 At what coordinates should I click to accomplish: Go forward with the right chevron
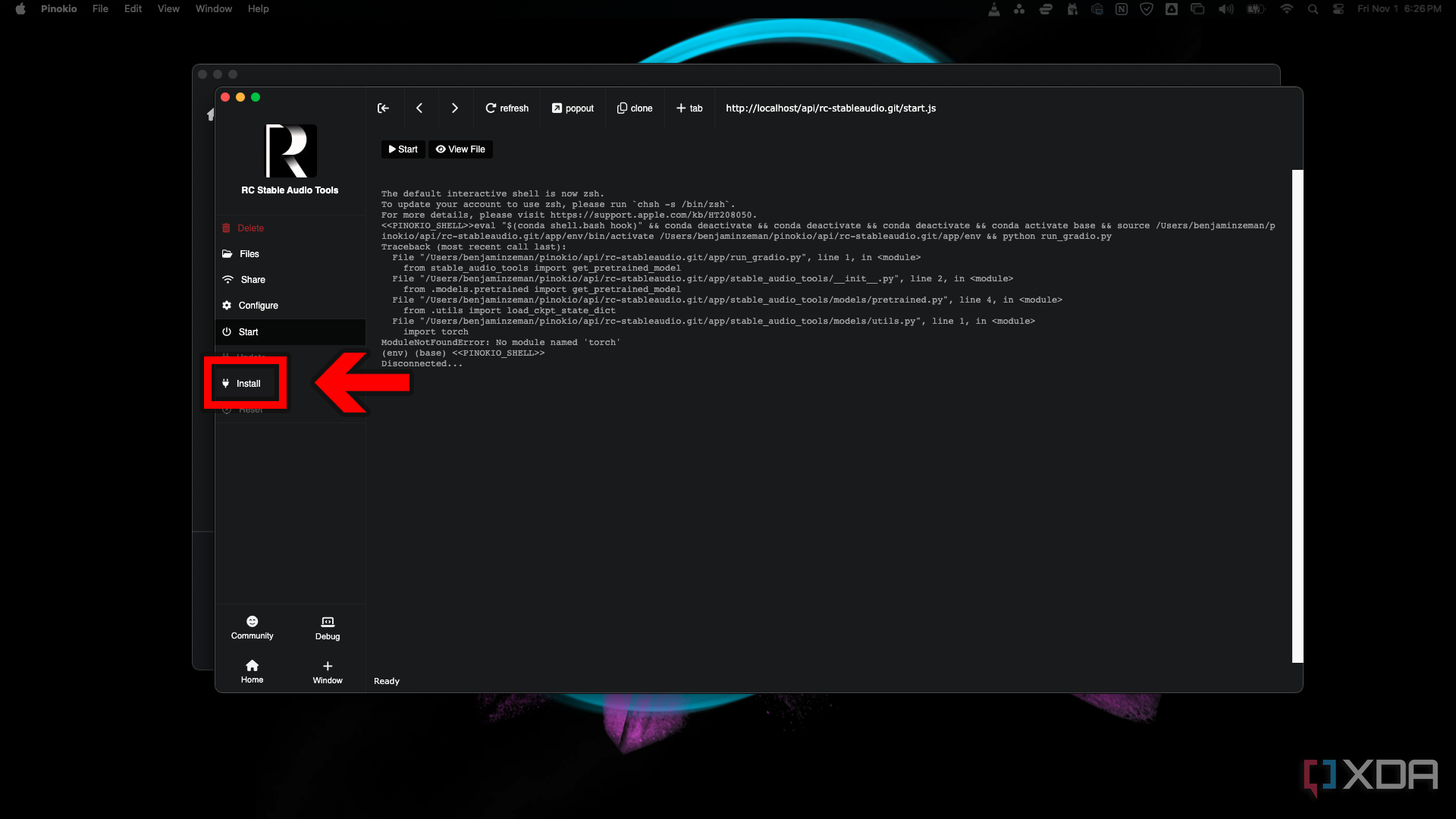coord(455,108)
